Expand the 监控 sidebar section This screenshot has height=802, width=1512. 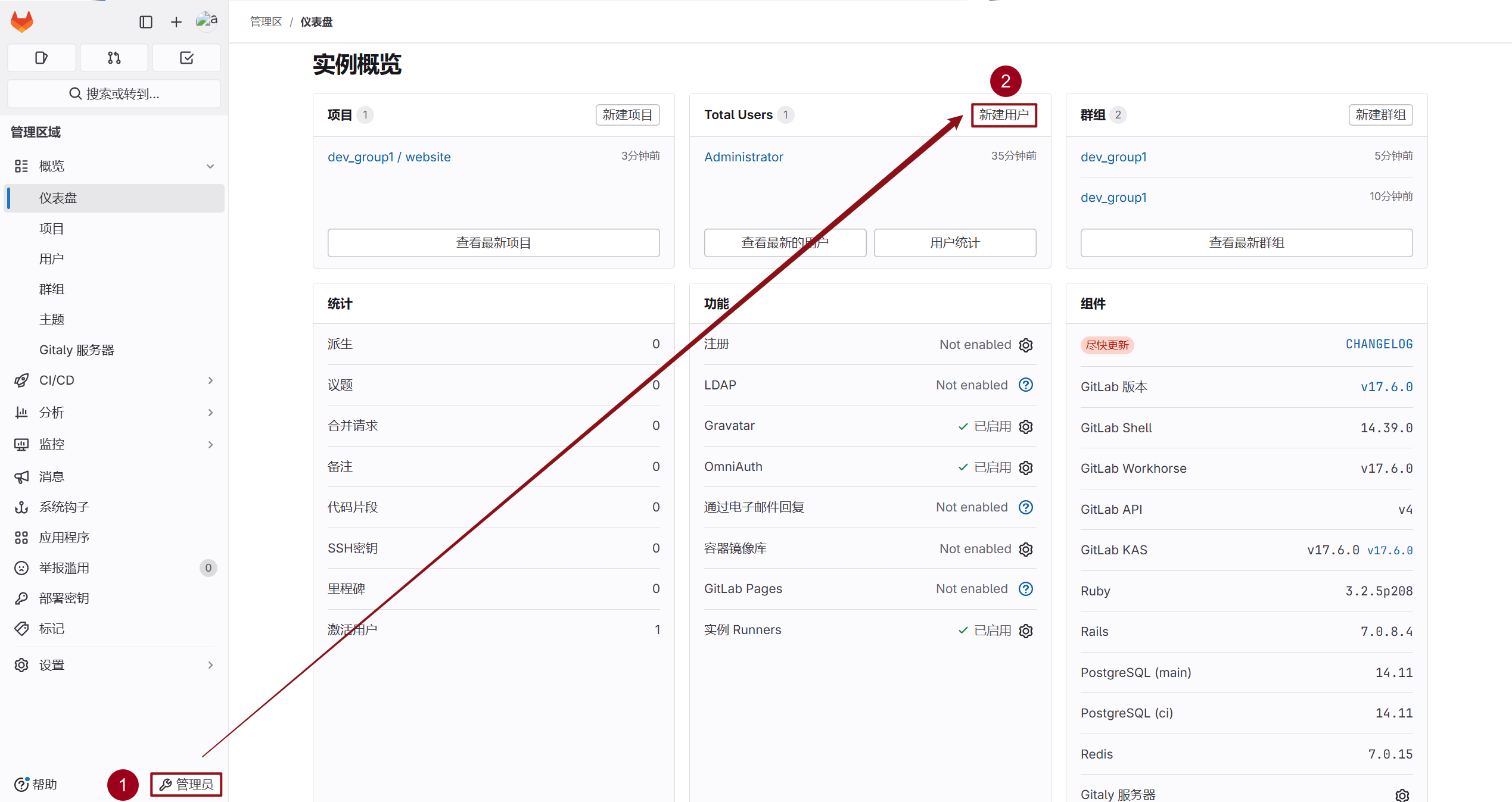[114, 444]
